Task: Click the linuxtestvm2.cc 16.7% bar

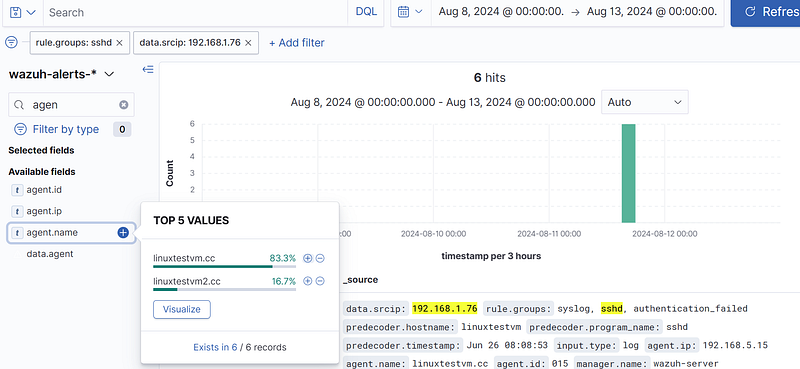Action: tap(224, 289)
